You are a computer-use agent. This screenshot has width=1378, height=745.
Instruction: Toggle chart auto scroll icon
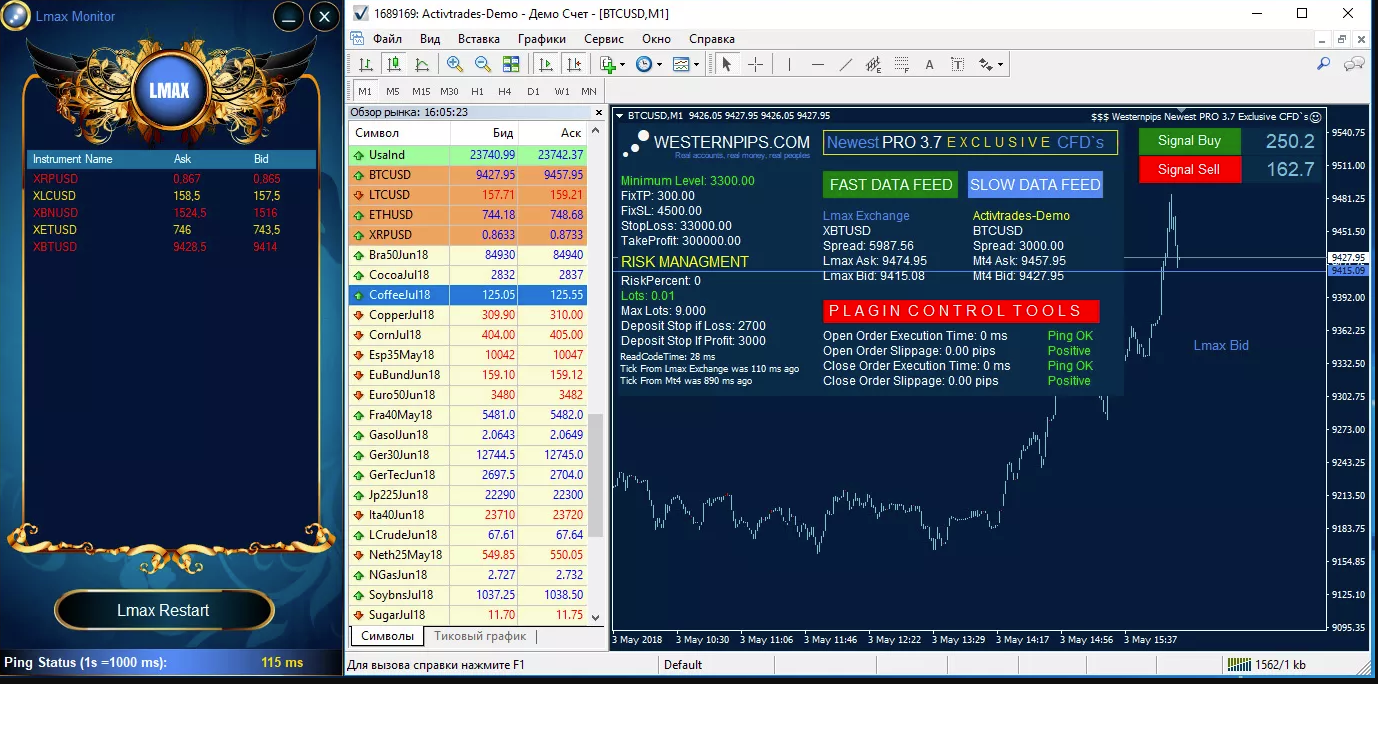[546, 64]
